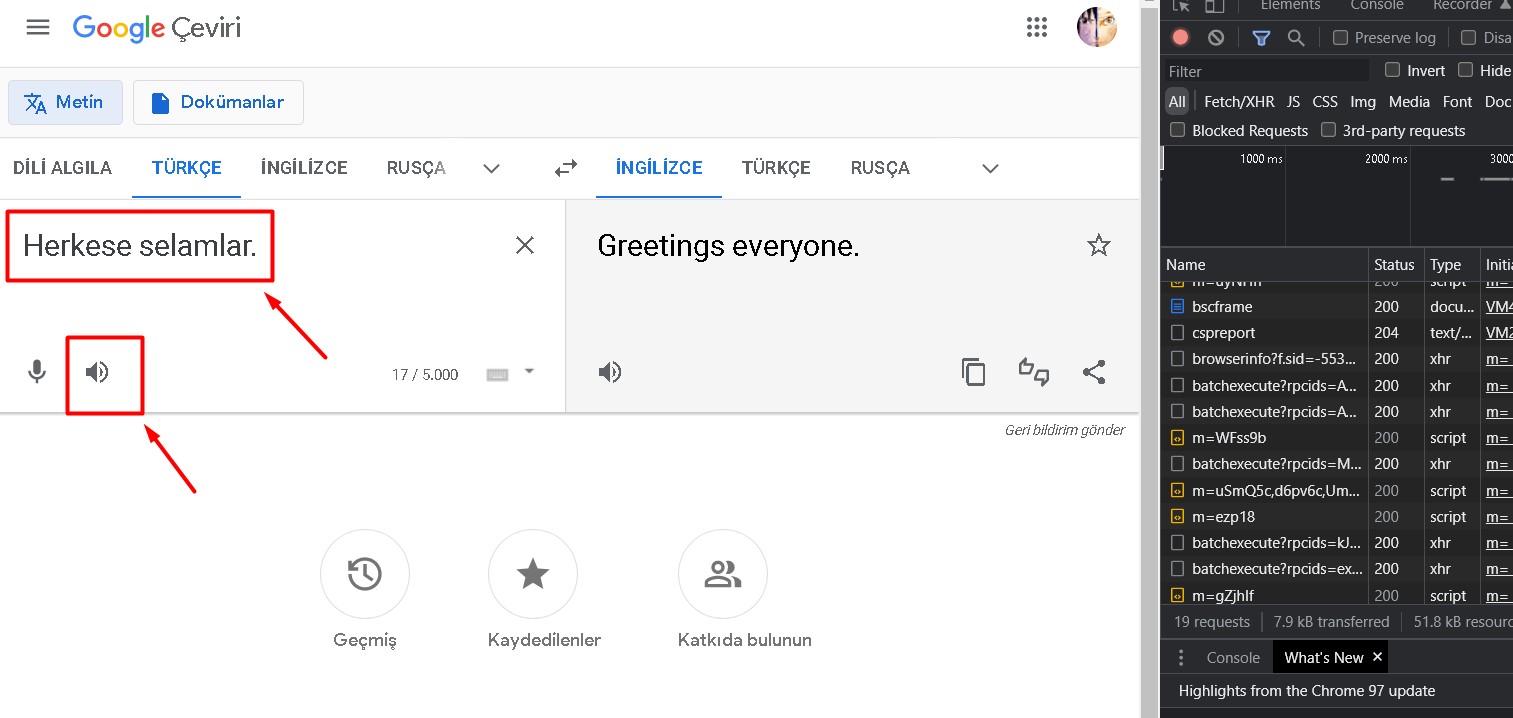This screenshot has width=1513, height=718.
Task: Save translation with star icon
Action: click(1099, 245)
